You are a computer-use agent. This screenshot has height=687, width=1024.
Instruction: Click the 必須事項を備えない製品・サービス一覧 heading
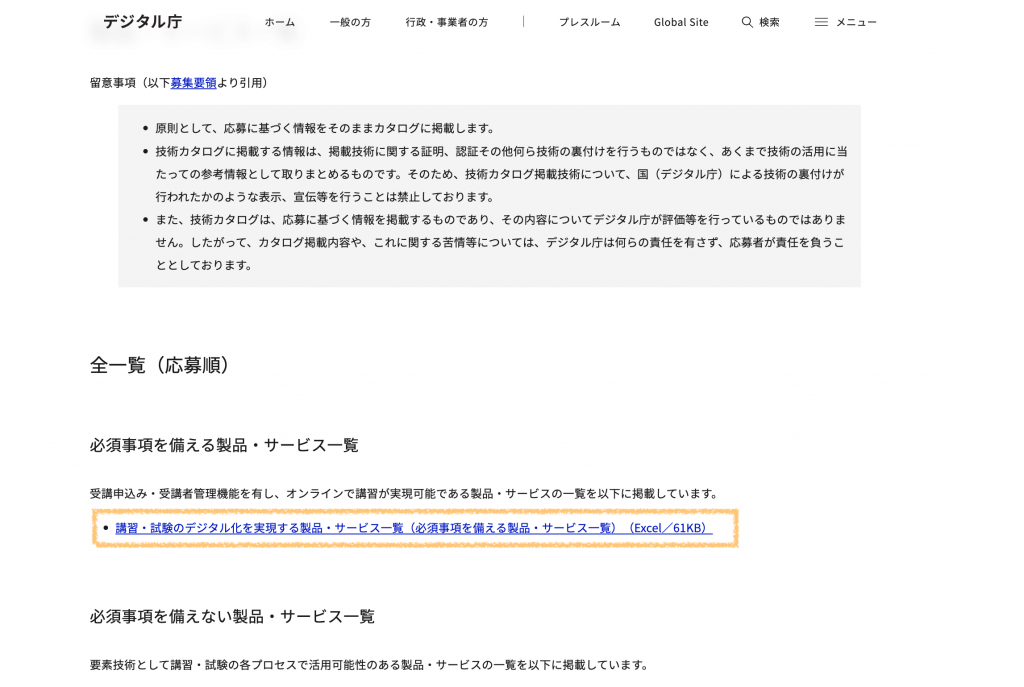pyautogui.click(x=232, y=616)
